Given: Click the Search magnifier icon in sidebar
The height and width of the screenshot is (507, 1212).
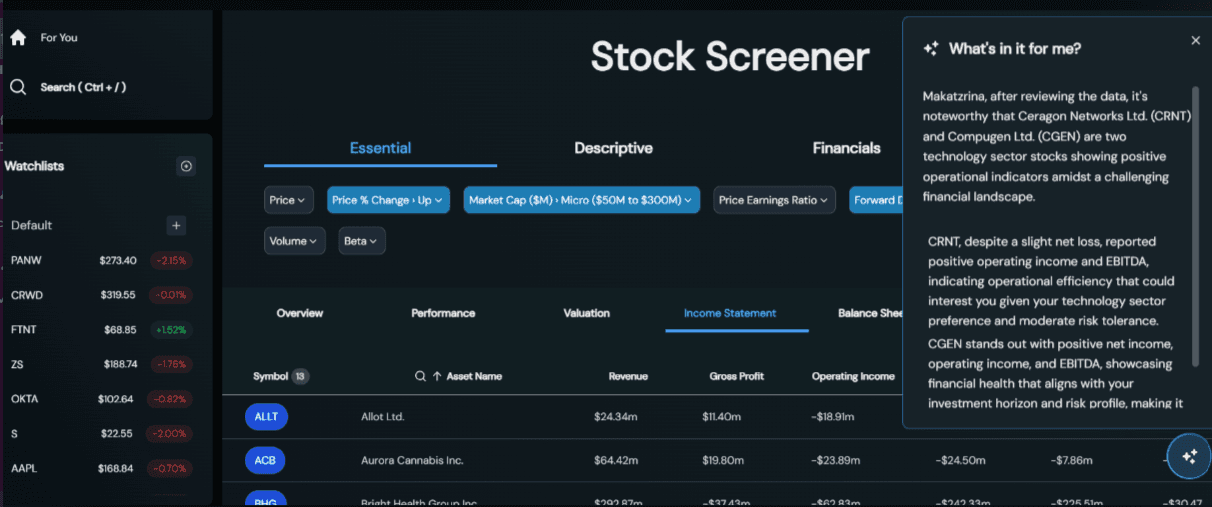Looking at the screenshot, I should pos(17,87).
